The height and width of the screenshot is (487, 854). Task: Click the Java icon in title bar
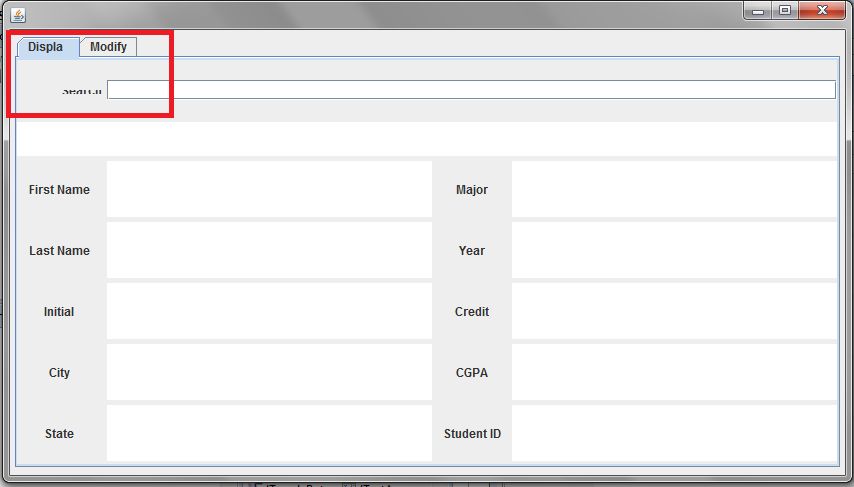tap(18, 15)
